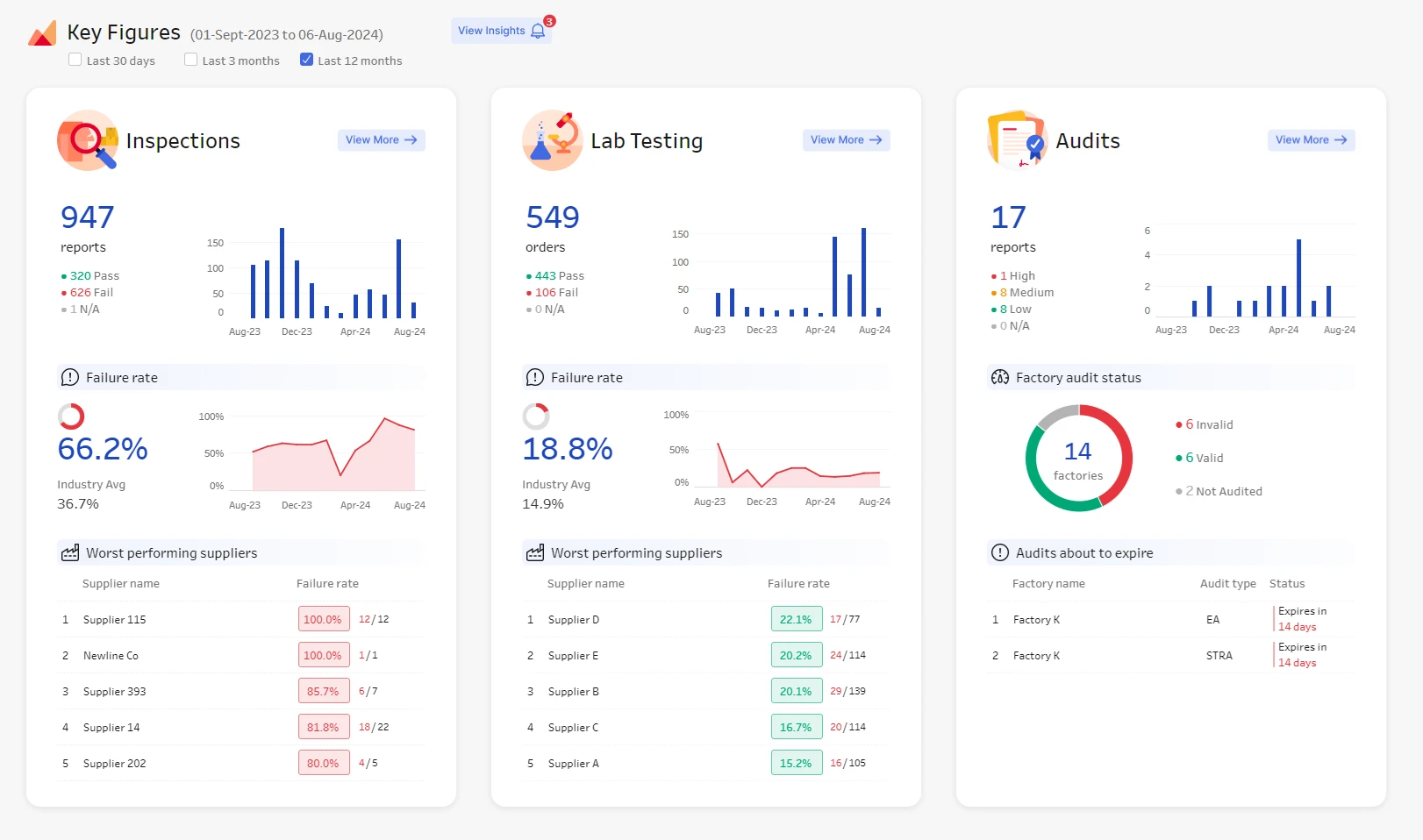Image resolution: width=1423 pixels, height=840 pixels.
Task: Open Supplier 202 row
Action: coord(241,764)
